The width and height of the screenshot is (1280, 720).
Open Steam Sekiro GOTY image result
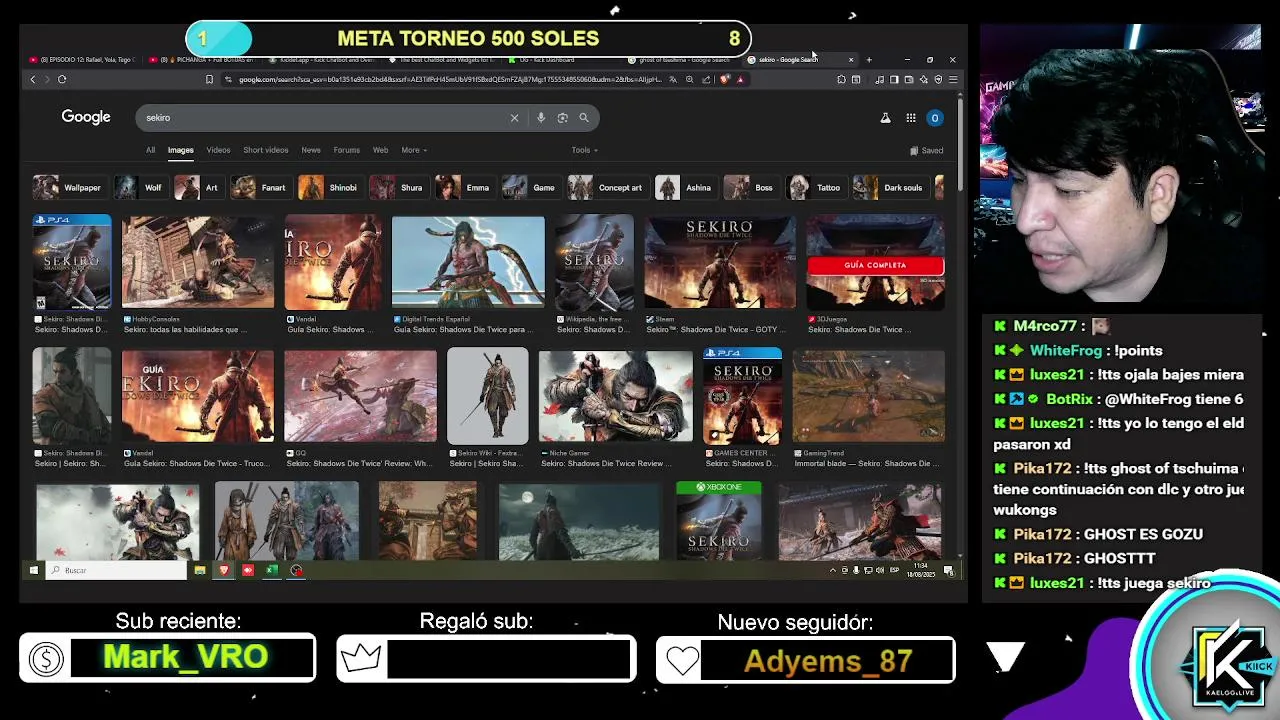pyautogui.click(x=720, y=262)
